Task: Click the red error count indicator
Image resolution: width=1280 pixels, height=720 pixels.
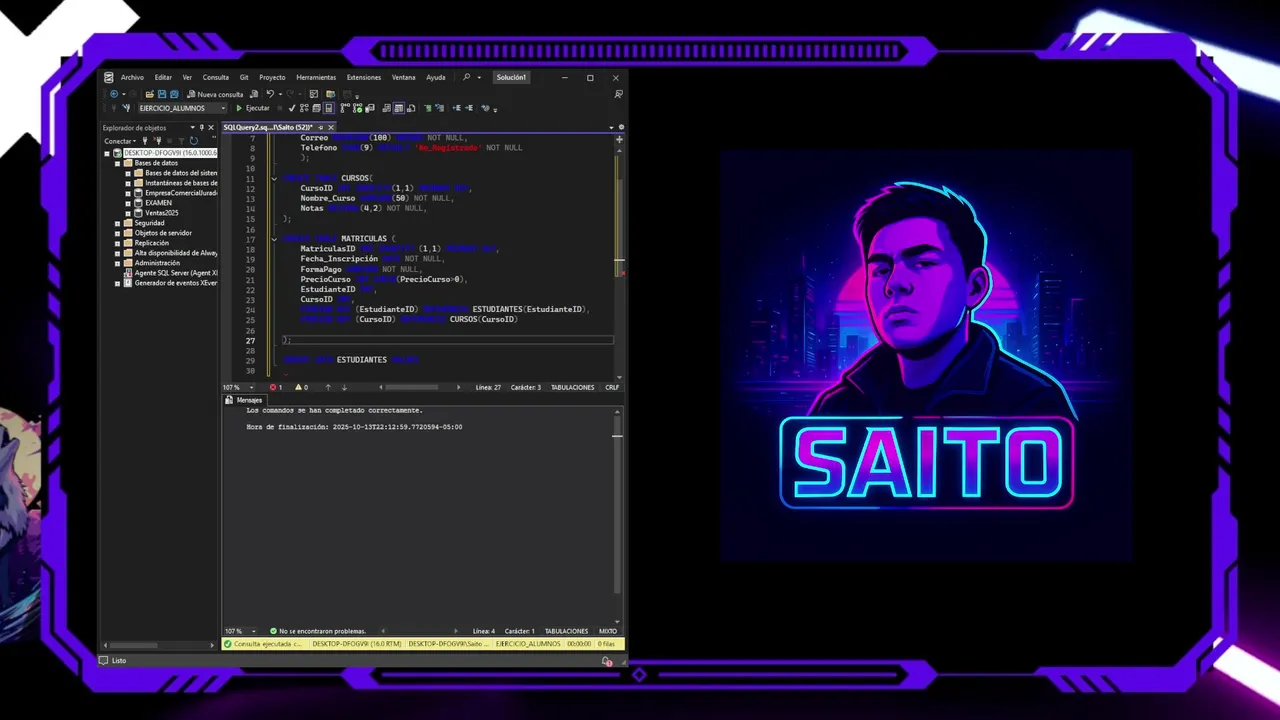Action: tap(276, 387)
